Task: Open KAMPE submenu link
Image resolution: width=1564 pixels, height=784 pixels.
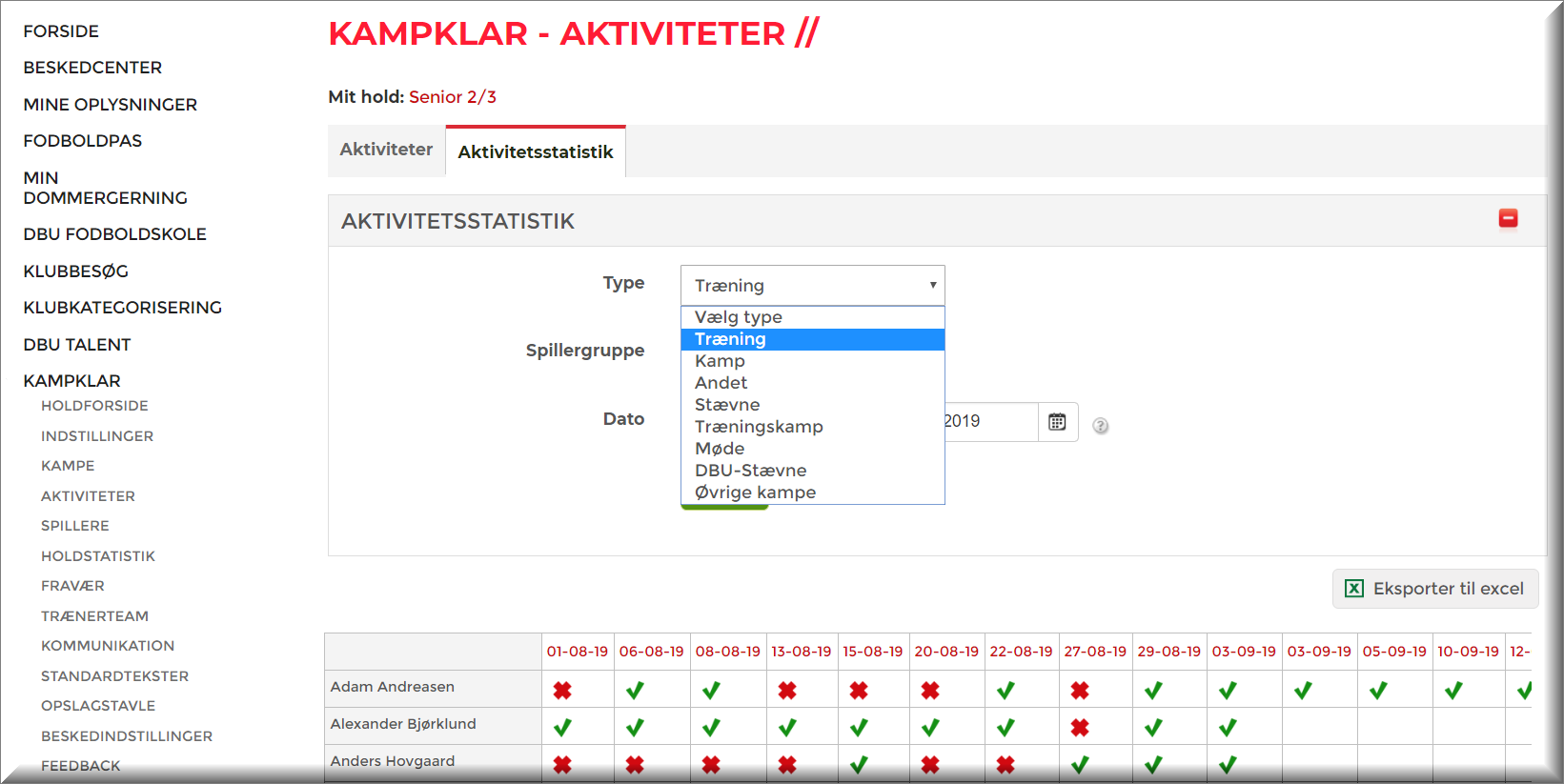Action: coord(68,466)
